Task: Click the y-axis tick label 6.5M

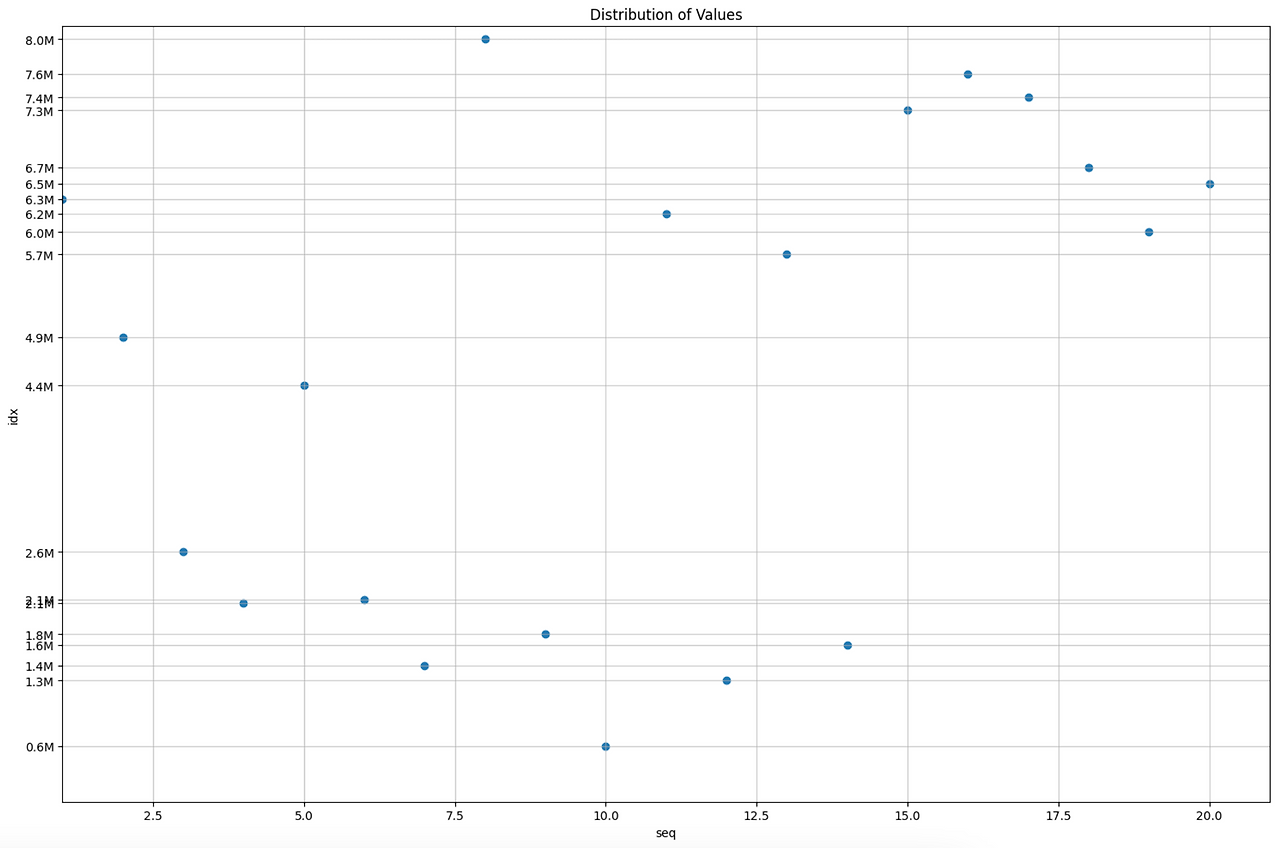Action: pyautogui.click(x=39, y=185)
